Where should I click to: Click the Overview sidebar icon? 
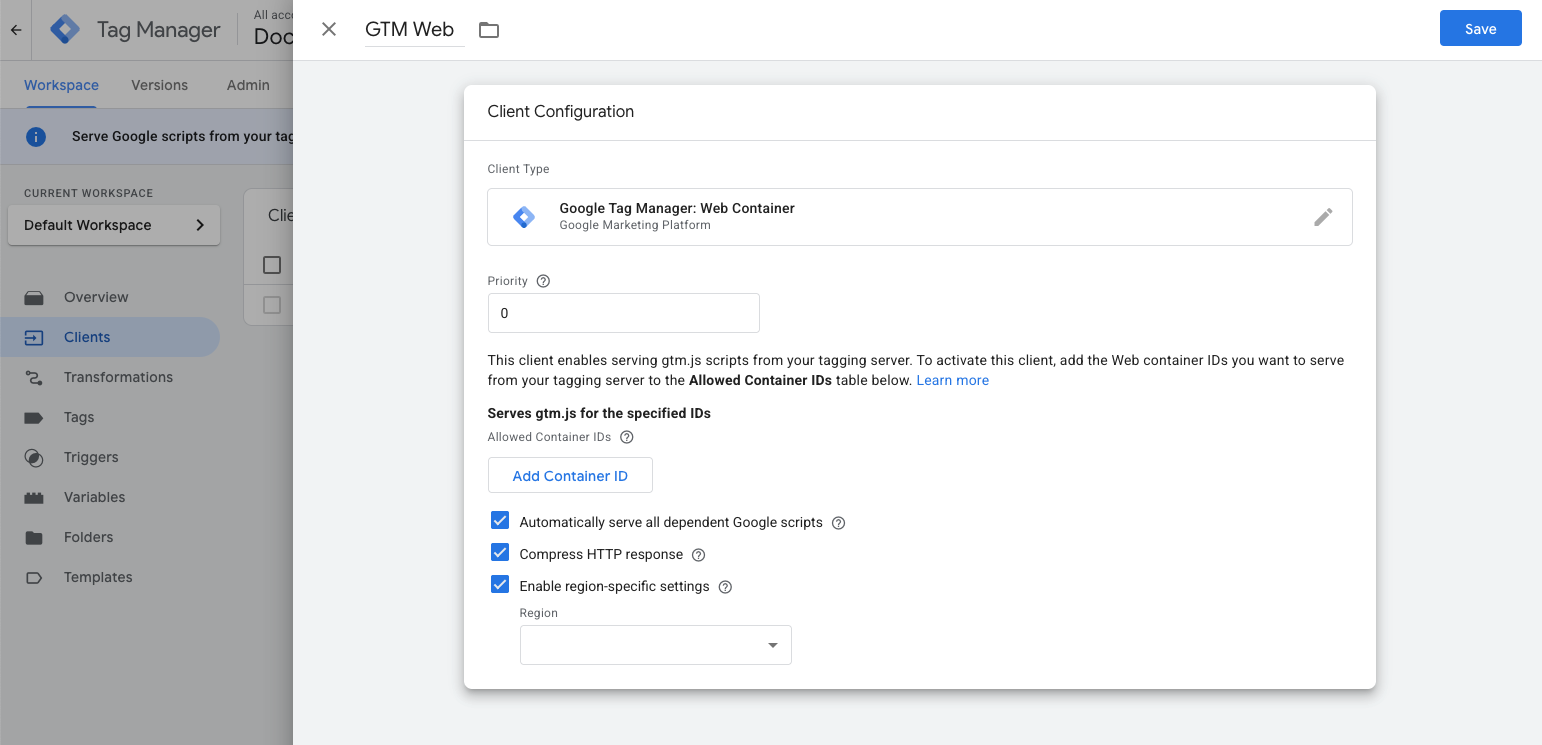click(x=34, y=297)
